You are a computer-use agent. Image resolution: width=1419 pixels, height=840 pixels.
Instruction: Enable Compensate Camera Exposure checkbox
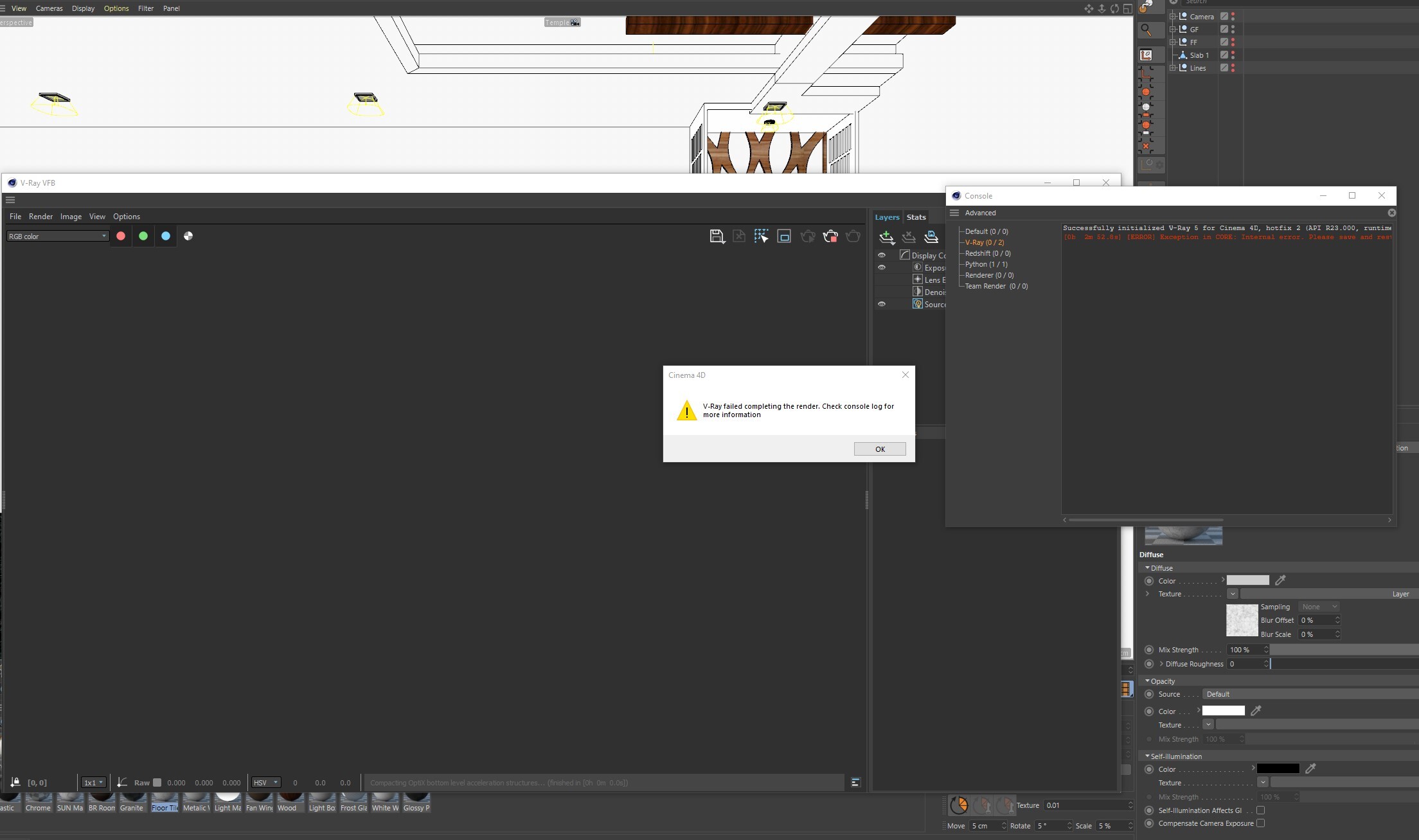[x=1260, y=823]
